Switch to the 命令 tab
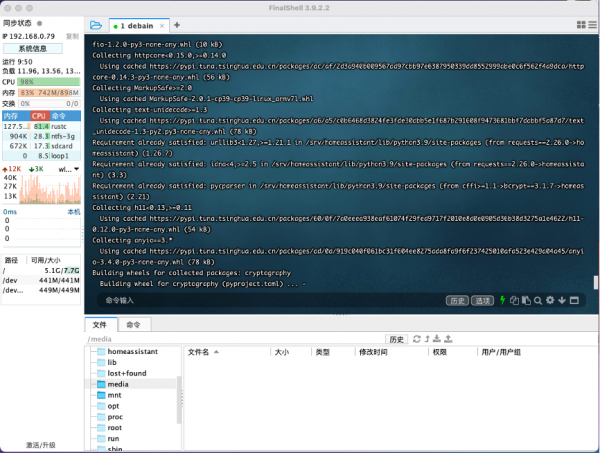The height and width of the screenshot is (453, 600). click(x=132, y=324)
